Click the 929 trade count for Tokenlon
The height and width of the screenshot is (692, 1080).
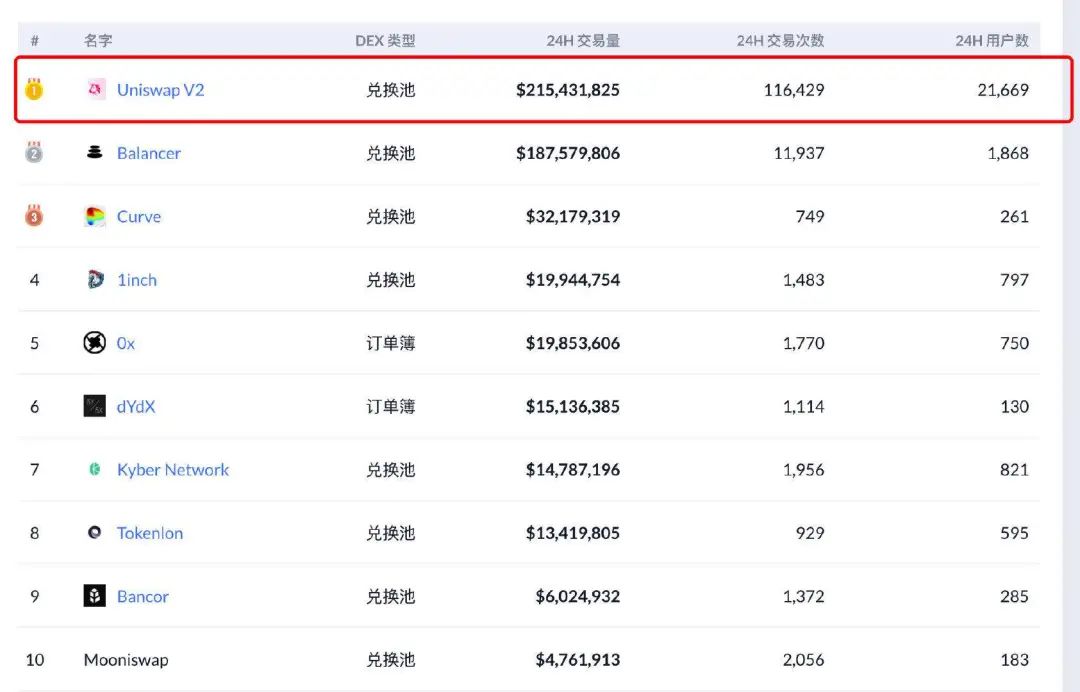pyautogui.click(x=810, y=533)
